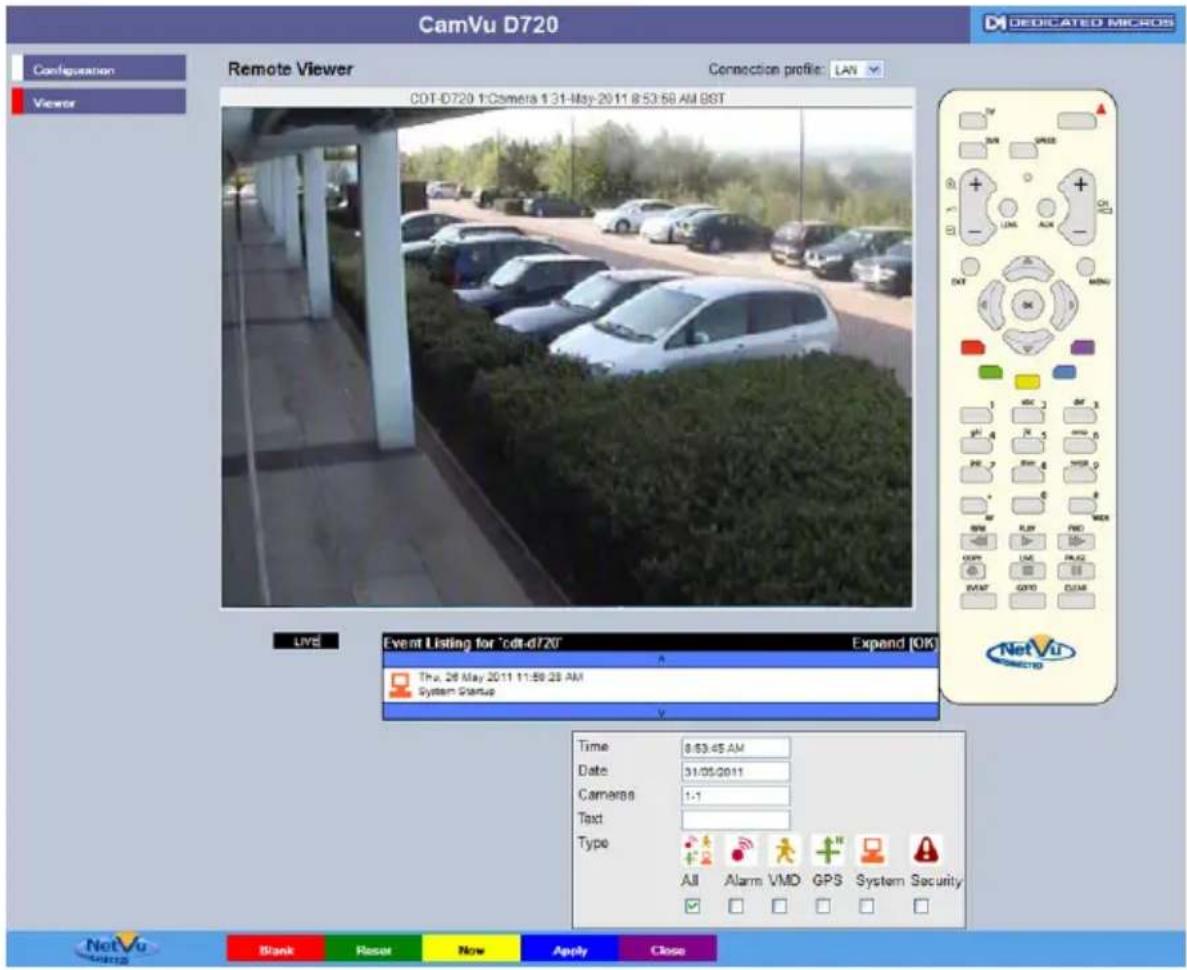
Task: Click the OK button on remote d-pad
Action: [x=1028, y=304]
